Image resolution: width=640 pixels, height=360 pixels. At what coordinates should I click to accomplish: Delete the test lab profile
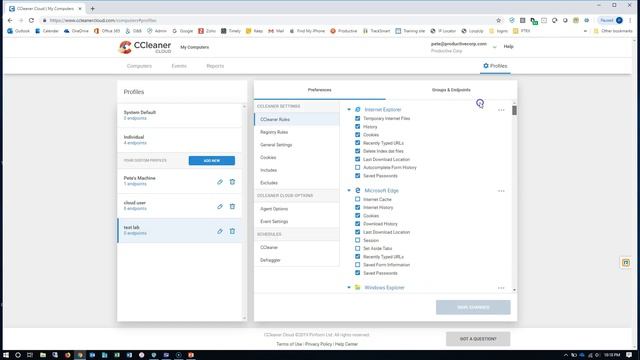point(232,231)
